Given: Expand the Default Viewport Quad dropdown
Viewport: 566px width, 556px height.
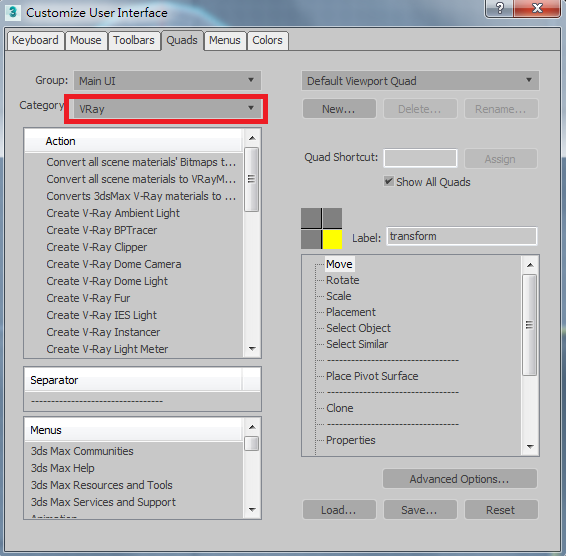Looking at the screenshot, I should point(420,81).
